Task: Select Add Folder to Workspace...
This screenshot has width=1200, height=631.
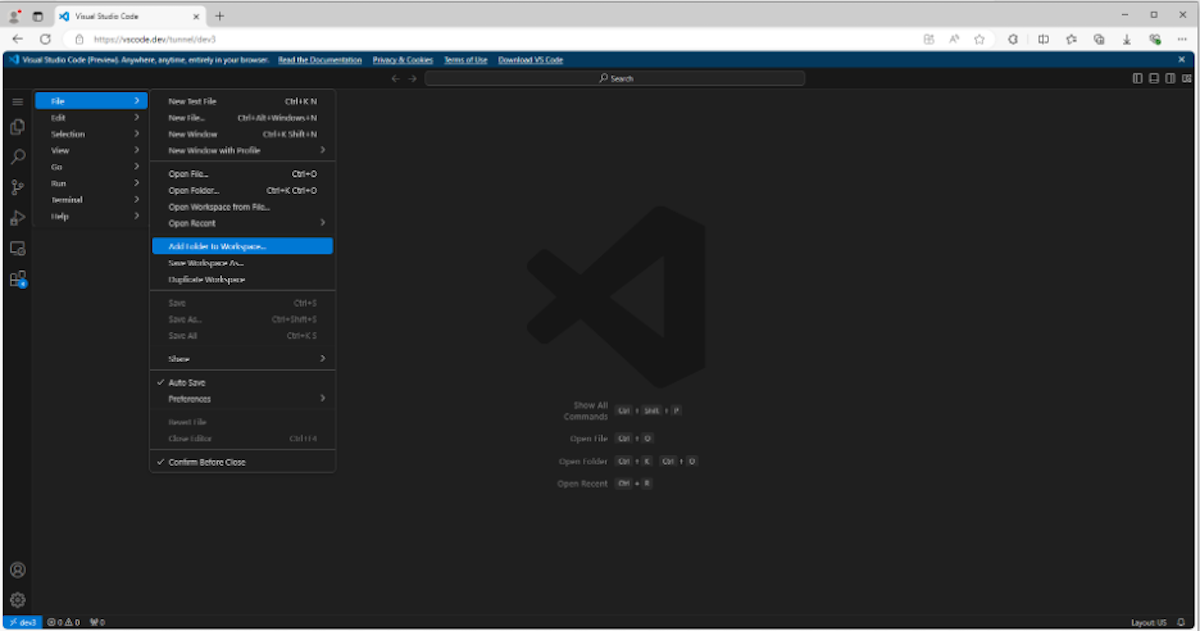Action: point(242,246)
